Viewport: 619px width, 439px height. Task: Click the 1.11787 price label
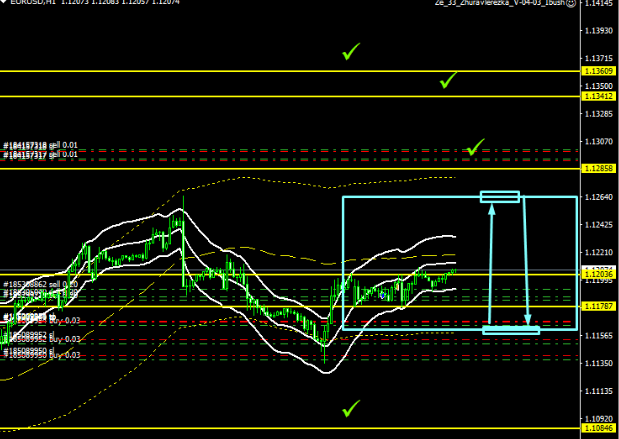(x=596, y=306)
